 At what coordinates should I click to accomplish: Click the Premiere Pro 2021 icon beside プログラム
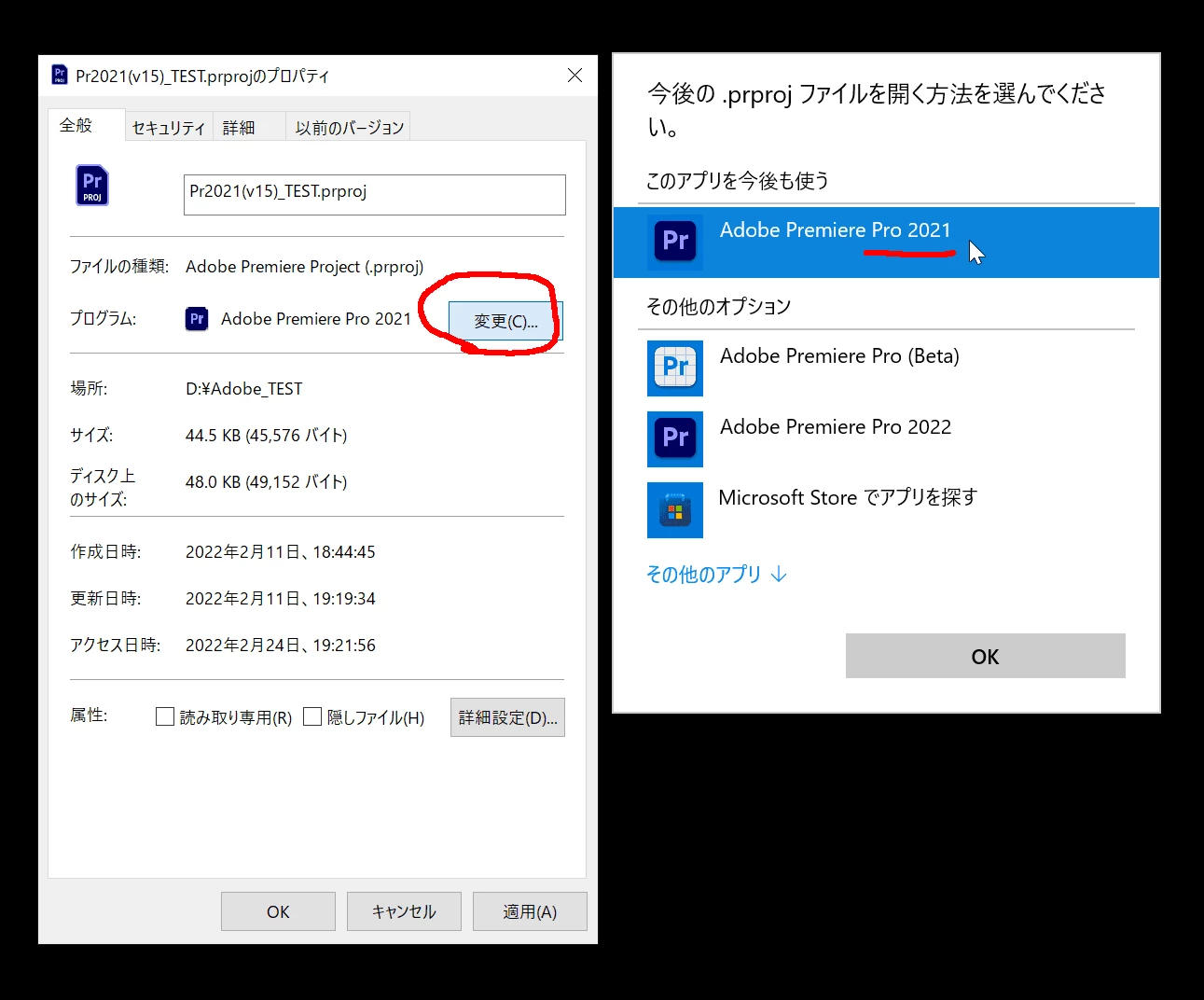(197, 319)
